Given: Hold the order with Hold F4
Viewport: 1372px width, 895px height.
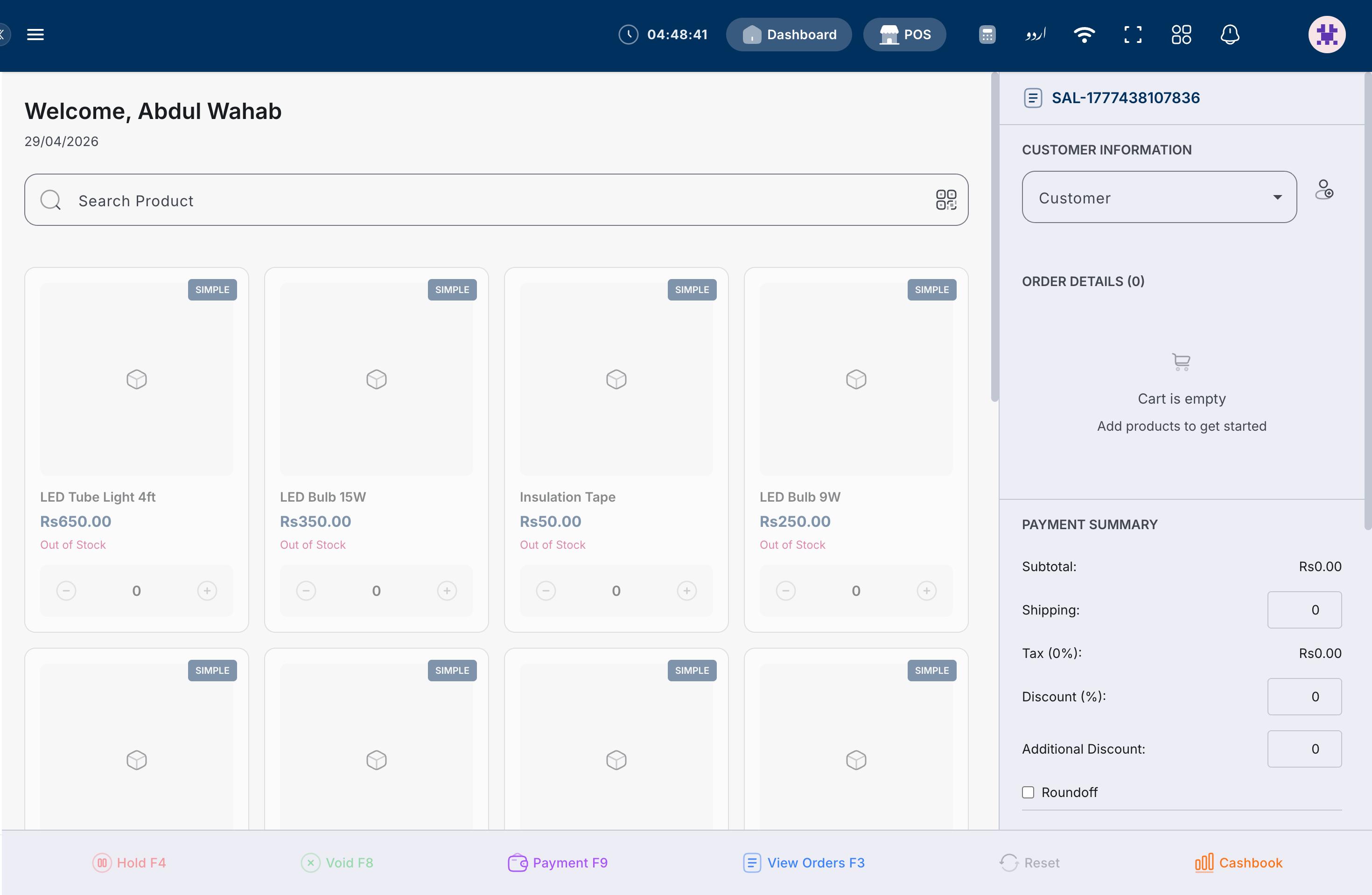Looking at the screenshot, I should pyautogui.click(x=129, y=863).
